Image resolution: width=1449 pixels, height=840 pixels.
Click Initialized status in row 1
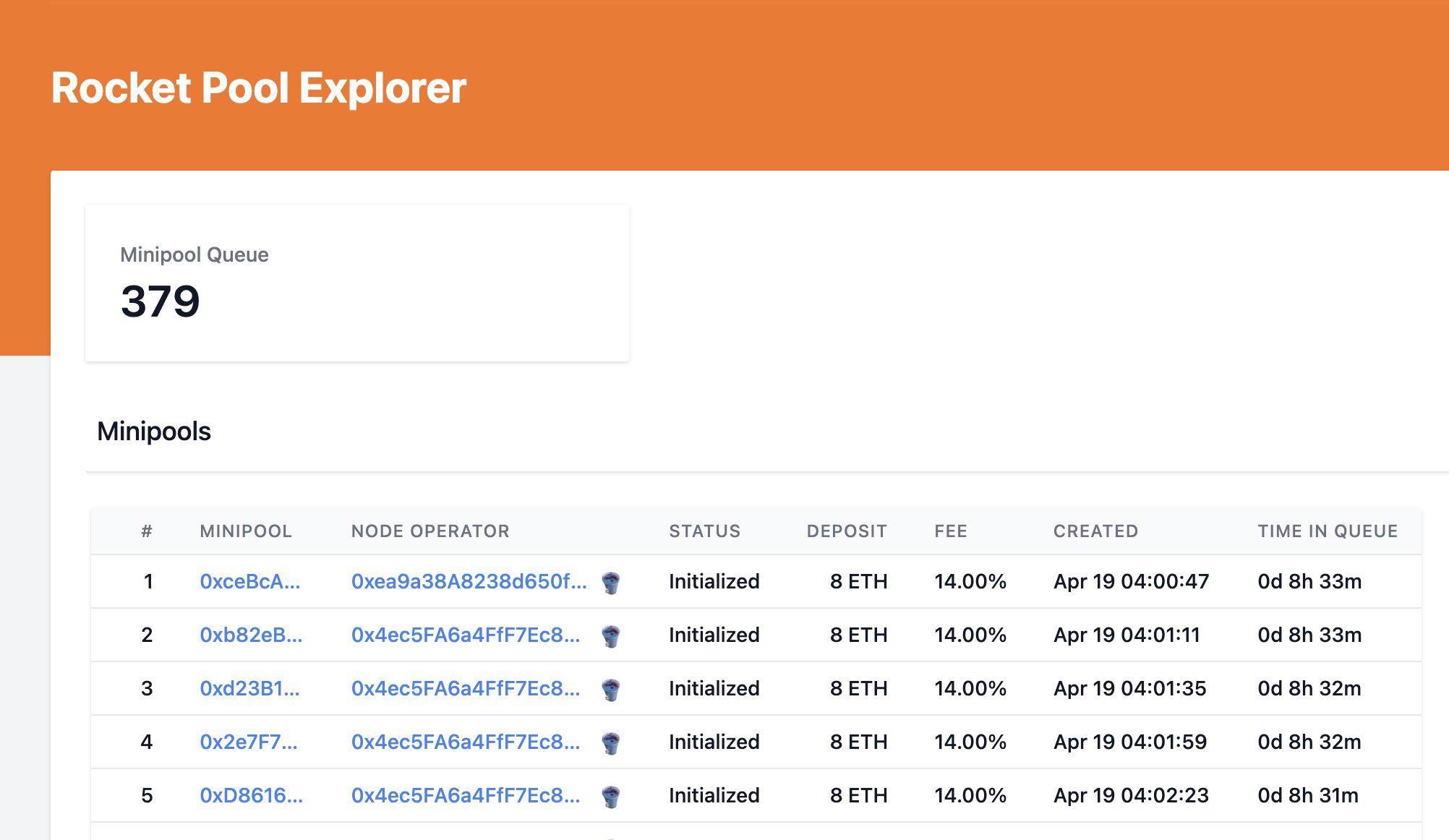pos(714,581)
